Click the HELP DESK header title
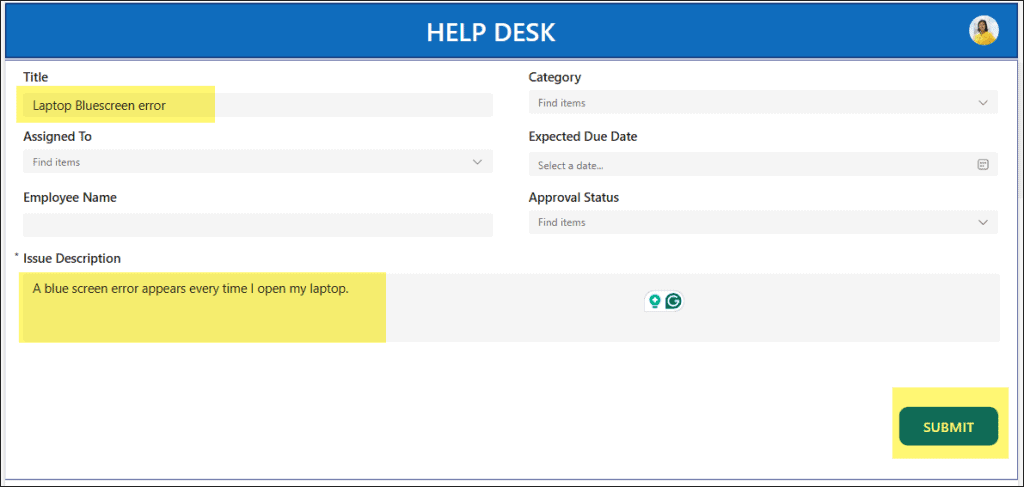 pyautogui.click(x=490, y=32)
